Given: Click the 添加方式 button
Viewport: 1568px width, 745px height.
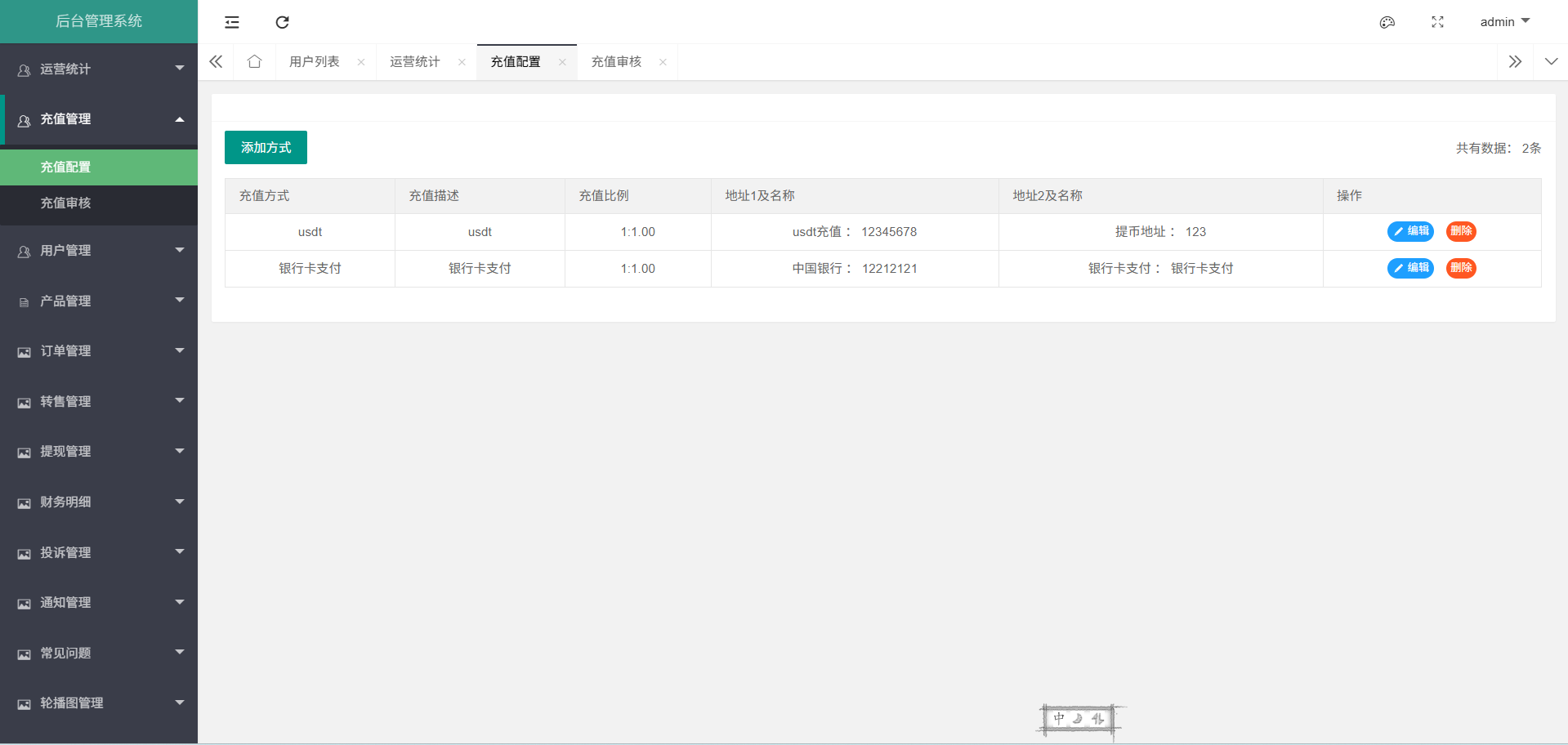Looking at the screenshot, I should [266, 148].
